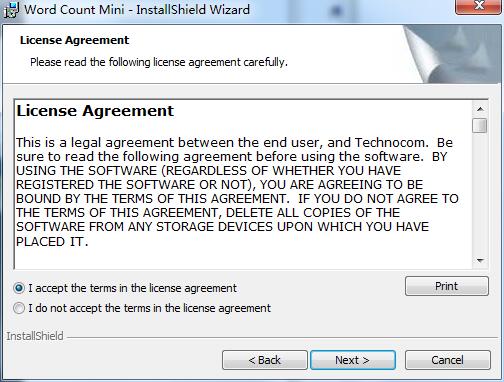Click the bold License Agreement heading in the text box

click(95, 111)
